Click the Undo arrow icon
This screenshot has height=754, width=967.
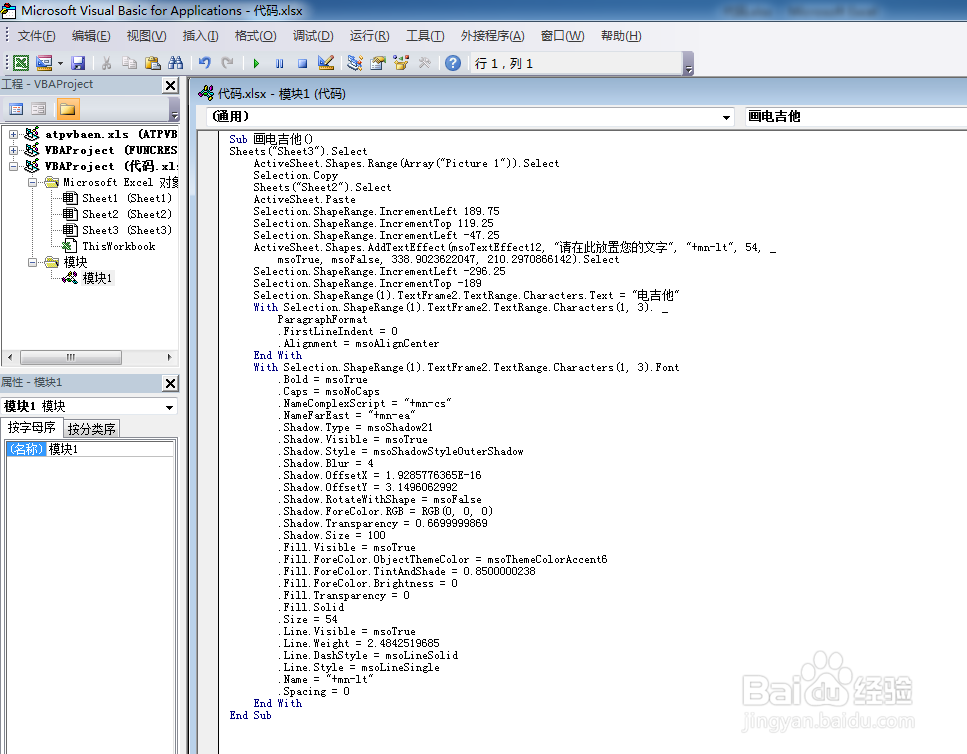click(205, 63)
